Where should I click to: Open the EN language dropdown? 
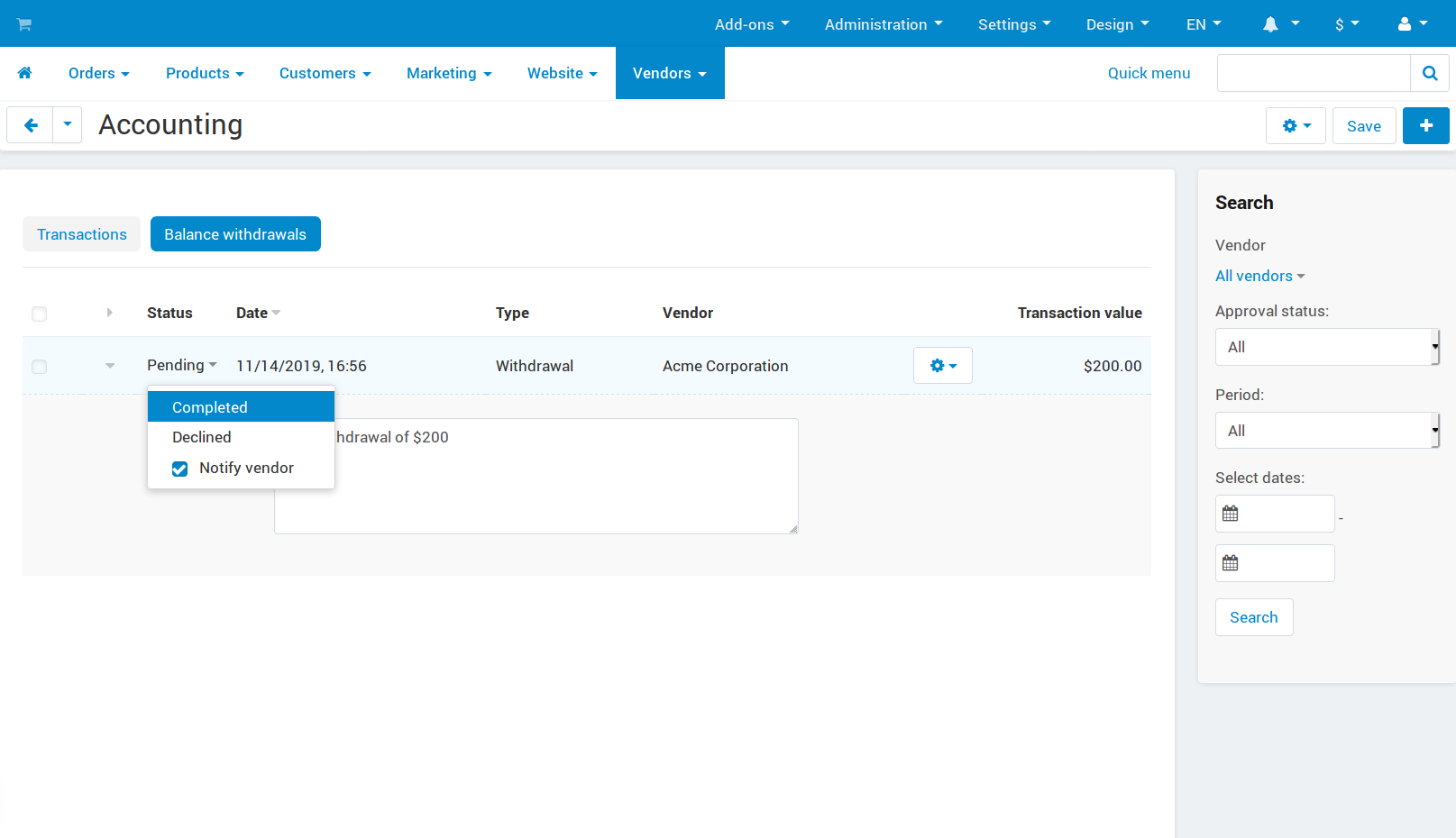pos(1204,24)
